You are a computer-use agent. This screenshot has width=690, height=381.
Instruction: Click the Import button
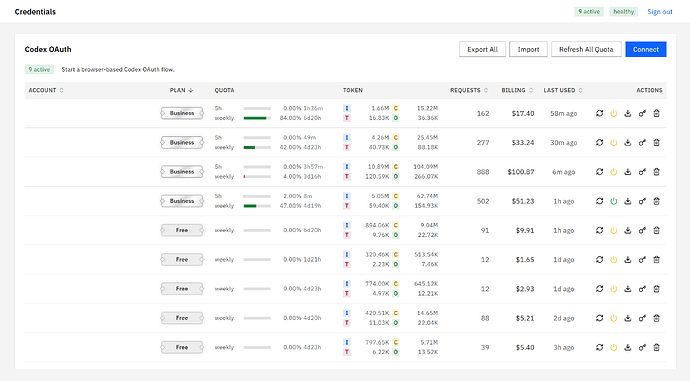tap(528, 49)
